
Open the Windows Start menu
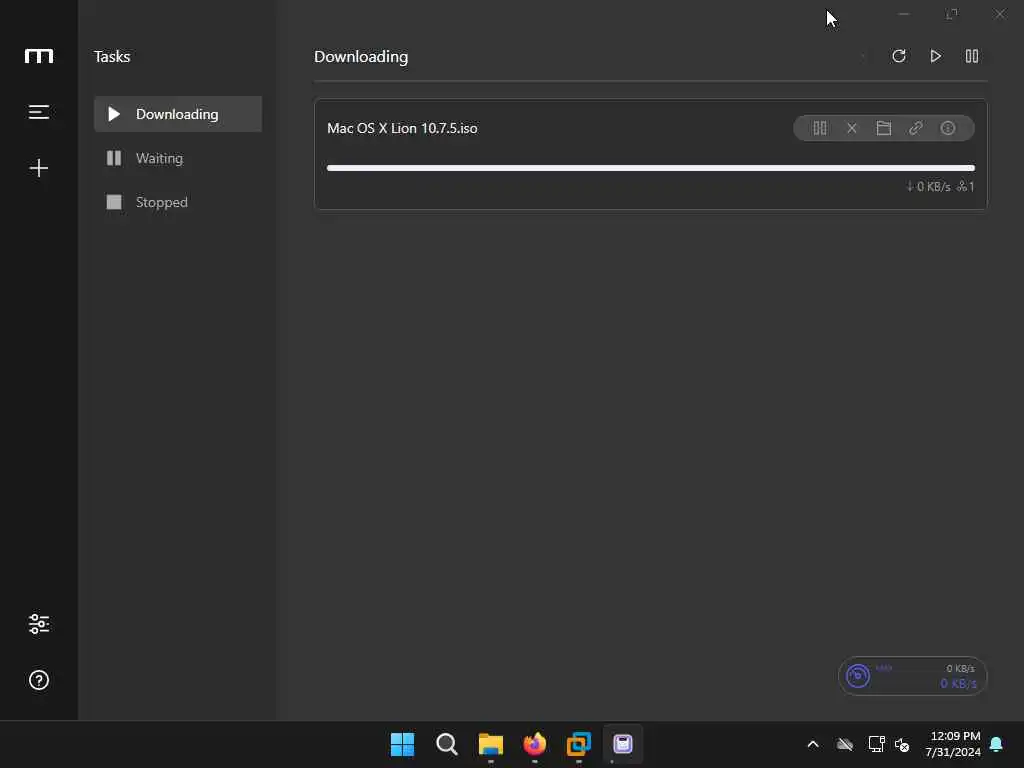point(402,744)
